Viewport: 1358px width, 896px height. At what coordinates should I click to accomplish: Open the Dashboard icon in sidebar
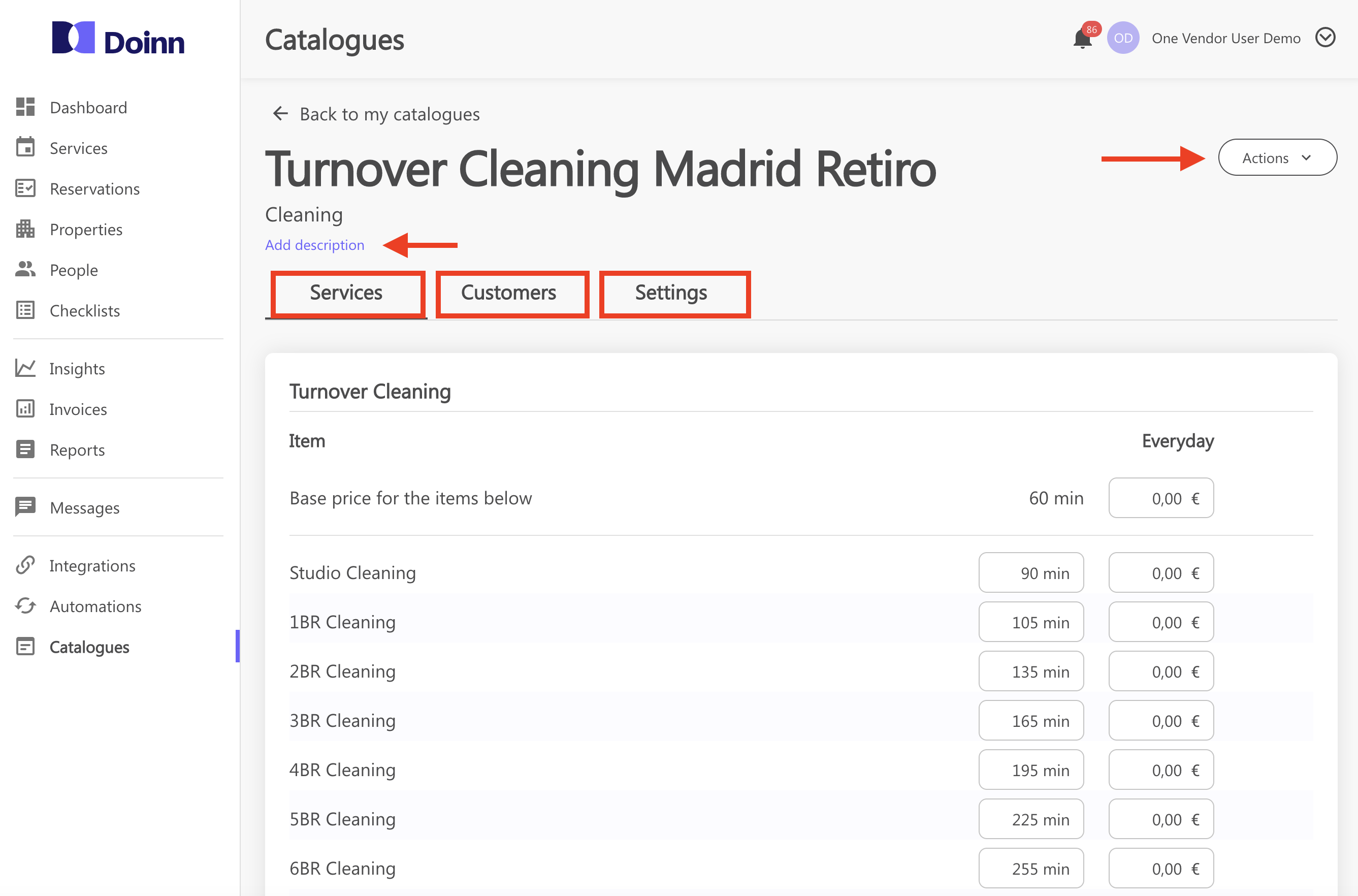click(25, 107)
